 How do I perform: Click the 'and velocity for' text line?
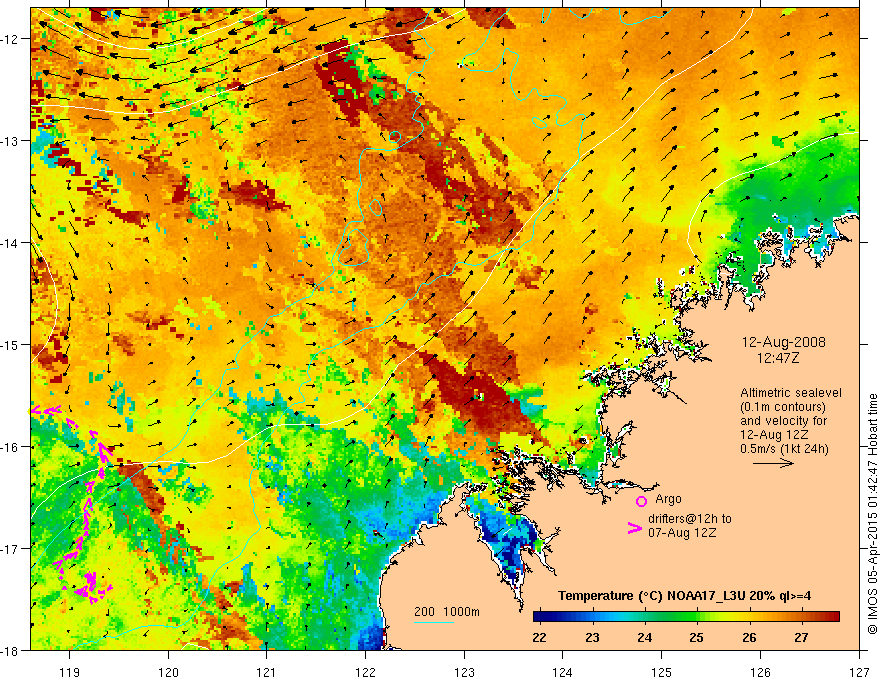pos(783,420)
